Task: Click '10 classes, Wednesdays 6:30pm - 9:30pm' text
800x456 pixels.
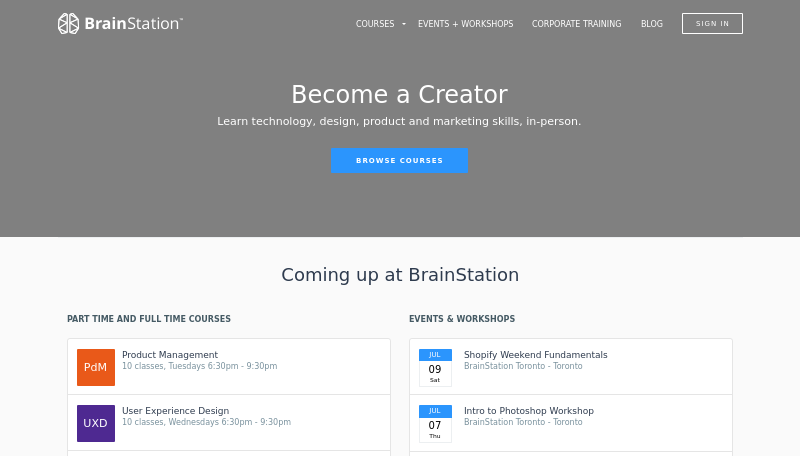Action: [207, 422]
